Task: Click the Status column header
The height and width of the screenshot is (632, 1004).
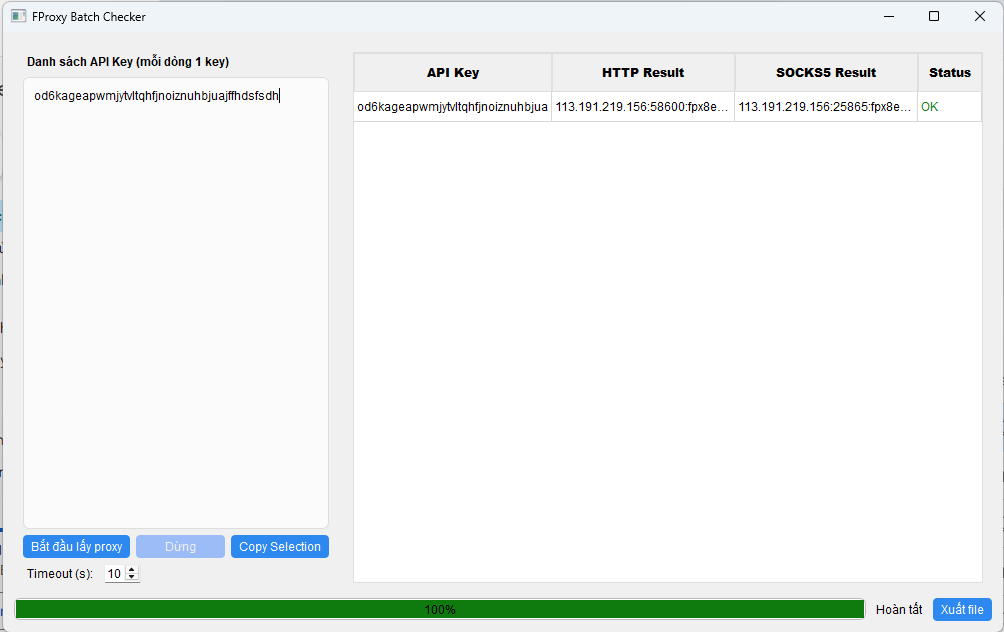Action: (949, 72)
